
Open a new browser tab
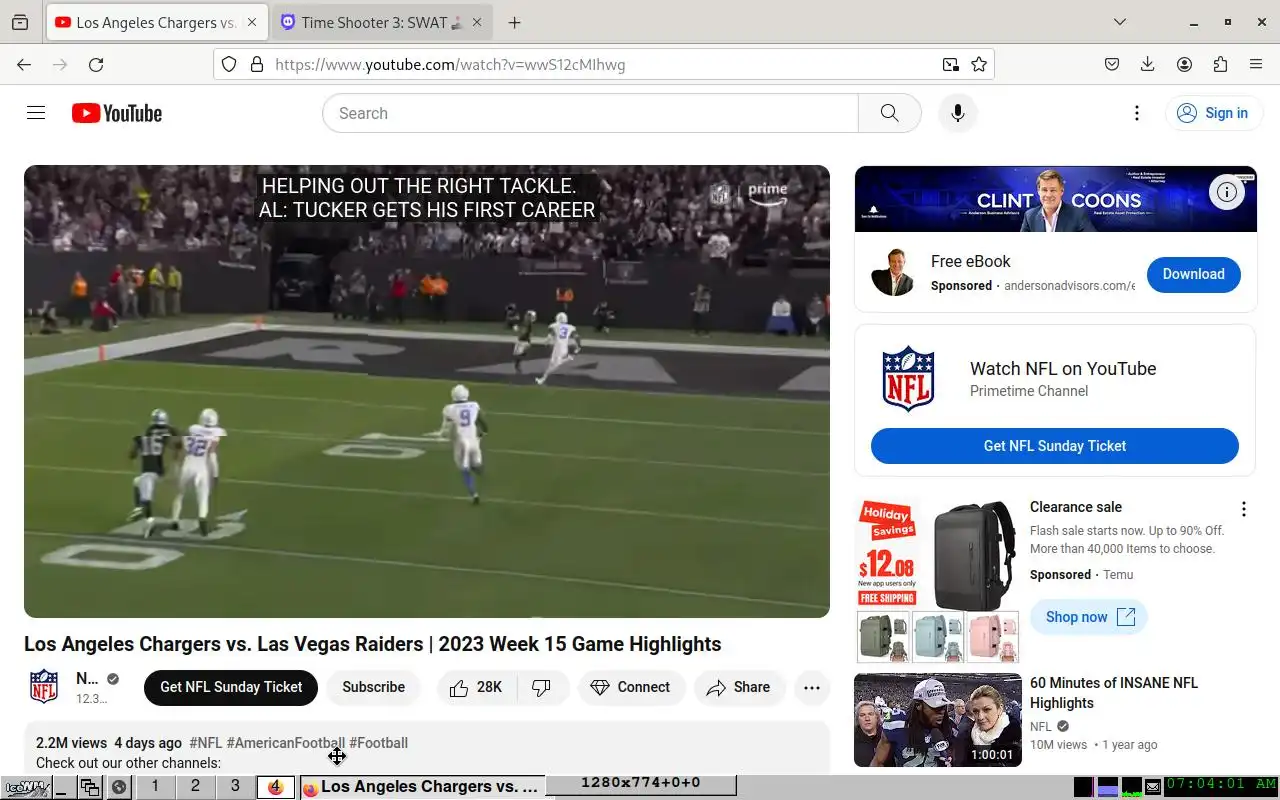514,22
